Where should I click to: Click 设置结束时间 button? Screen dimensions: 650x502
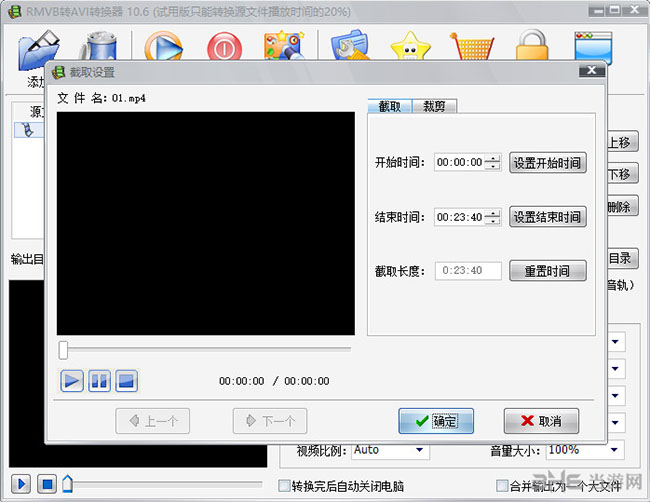[548, 217]
